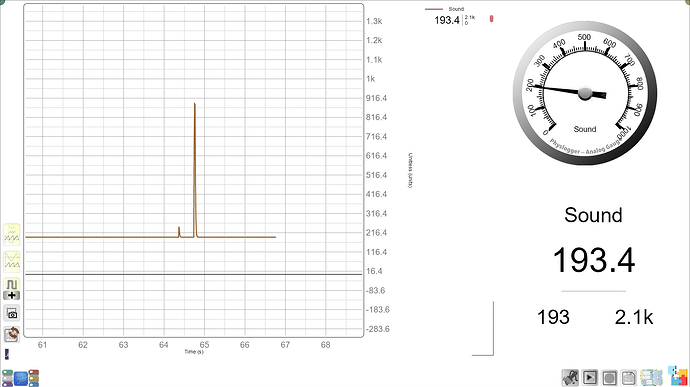
Task: Click the analog gauge dial labeled Sound
Action: pyautogui.click(x=585, y=93)
